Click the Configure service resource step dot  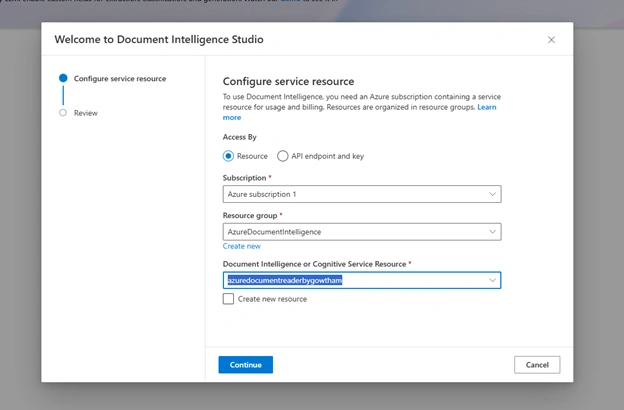pos(63,78)
